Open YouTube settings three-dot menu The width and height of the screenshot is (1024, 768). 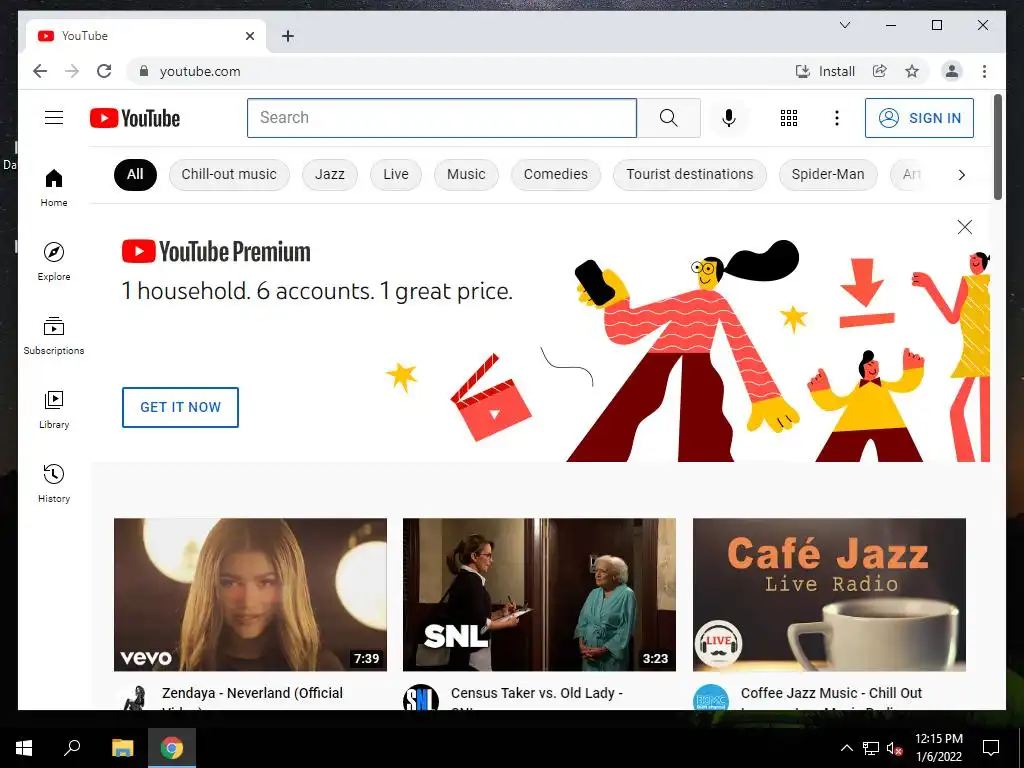click(837, 118)
